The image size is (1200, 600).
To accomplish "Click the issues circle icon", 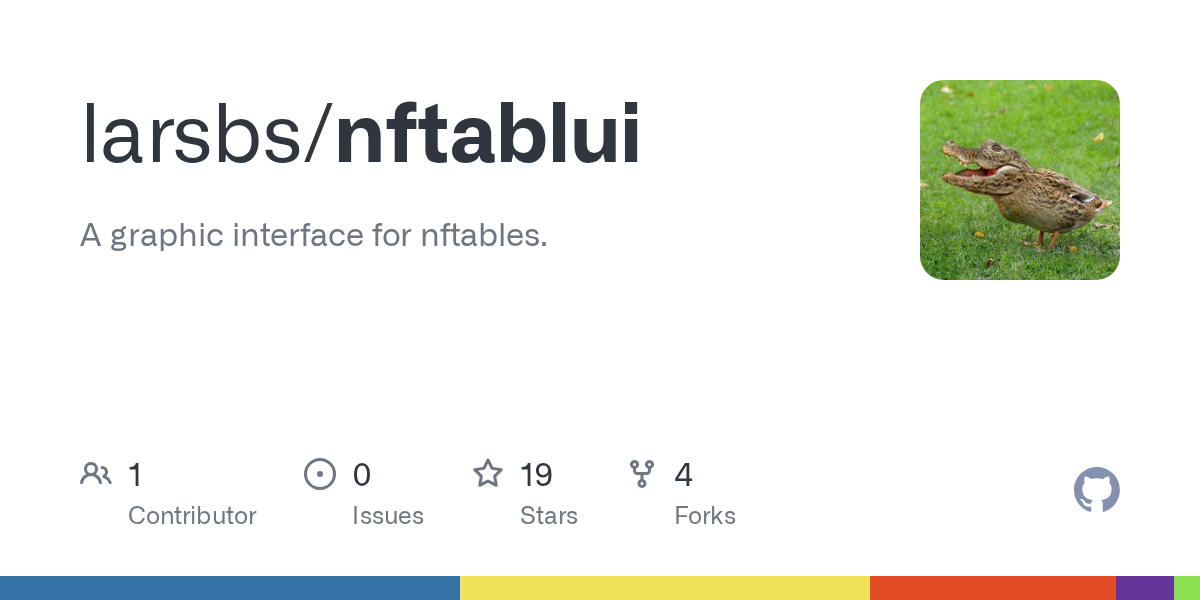I will pyautogui.click(x=319, y=474).
